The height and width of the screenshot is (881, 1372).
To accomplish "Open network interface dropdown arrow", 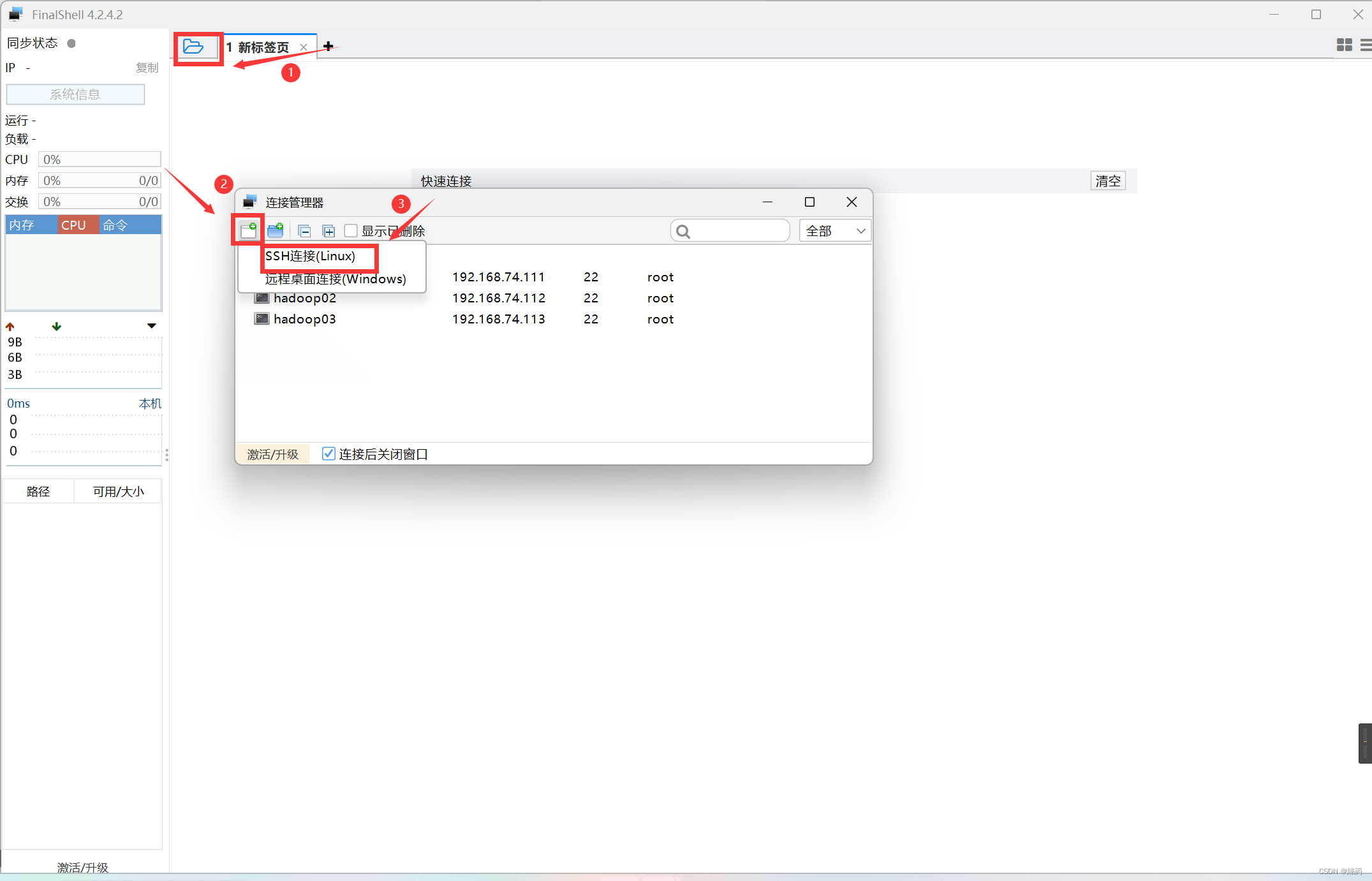I will pyautogui.click(x=152, y=326).
